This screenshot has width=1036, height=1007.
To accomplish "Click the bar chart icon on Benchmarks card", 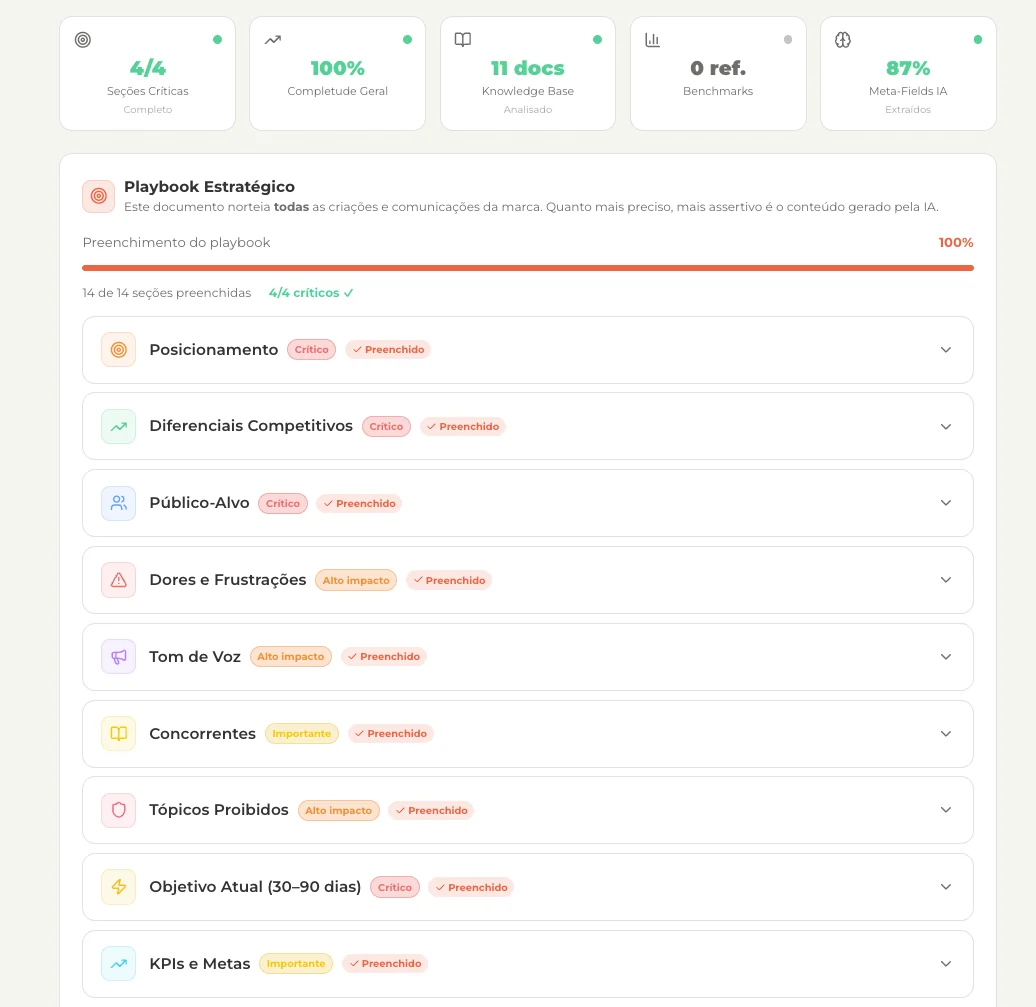I will click(x=653, y=40).
